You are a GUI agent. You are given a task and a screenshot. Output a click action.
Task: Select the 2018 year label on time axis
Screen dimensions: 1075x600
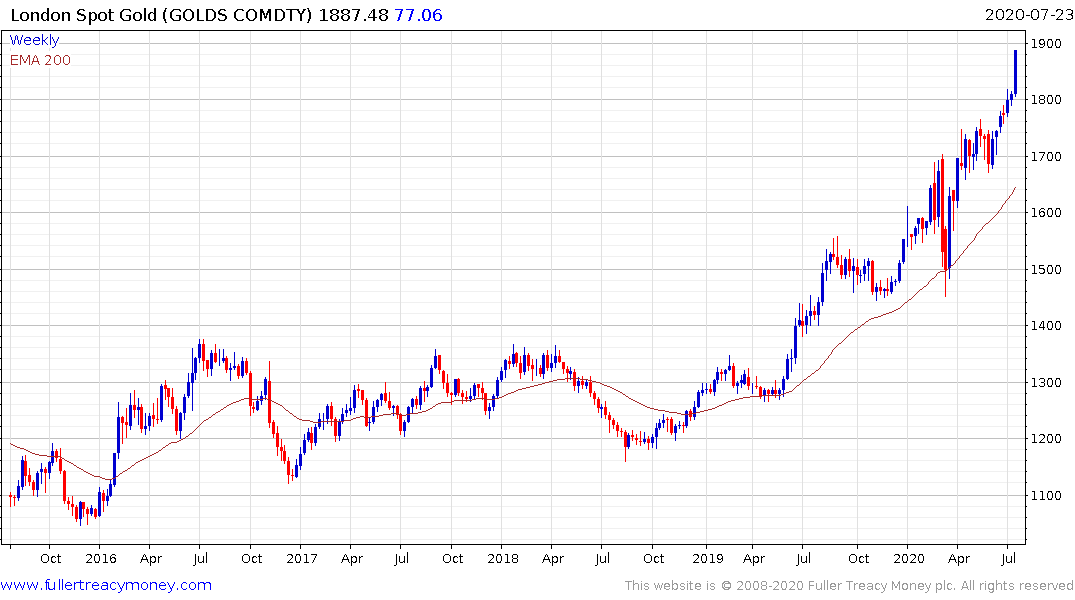coord(503,559)
